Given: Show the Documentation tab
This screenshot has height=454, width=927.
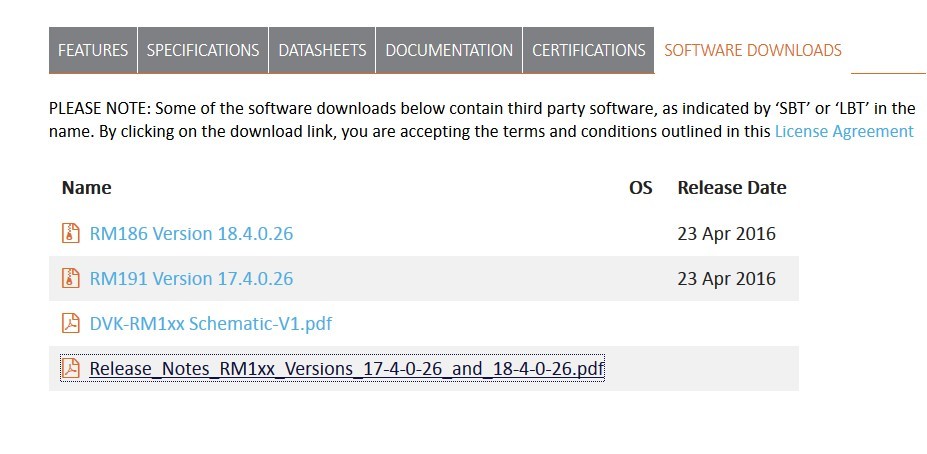Looking at the screenshot, I should (449, 50).
